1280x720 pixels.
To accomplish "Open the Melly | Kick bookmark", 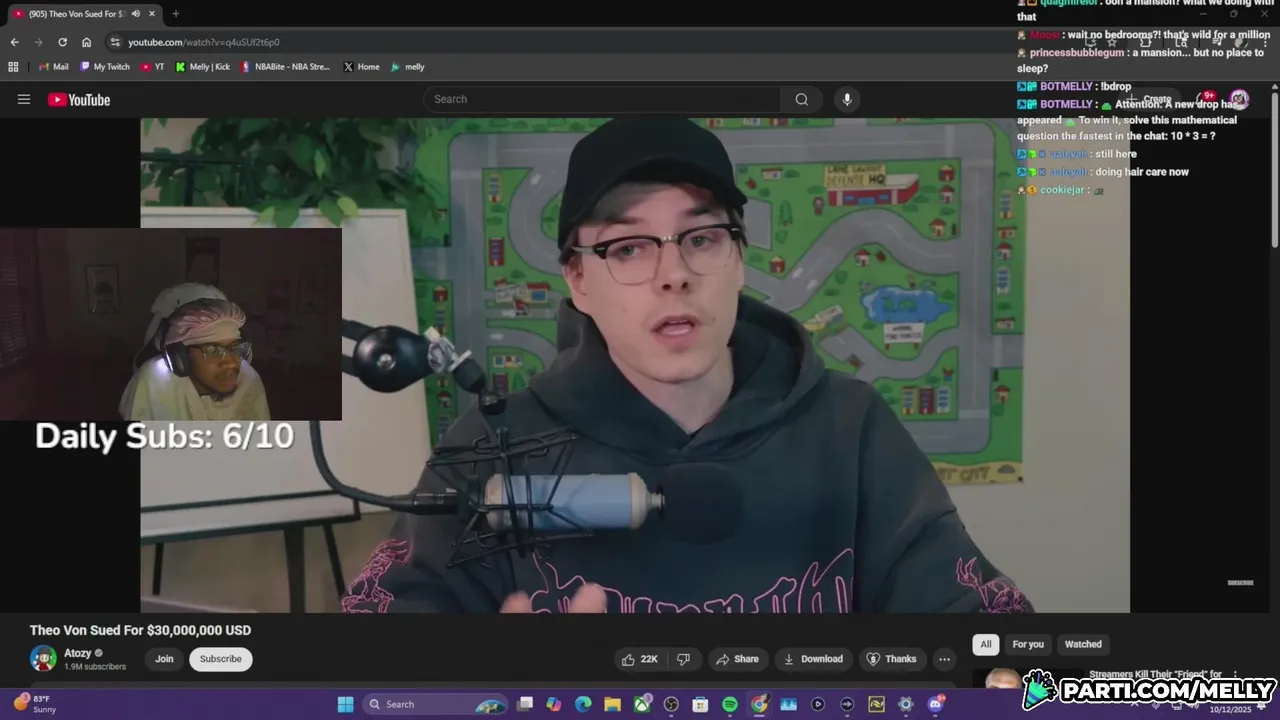I will click(203, 67).
